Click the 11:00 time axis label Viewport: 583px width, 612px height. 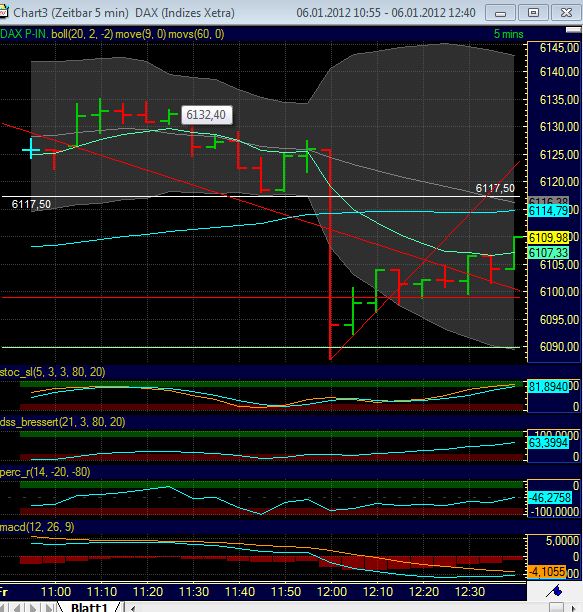tap(56, 592)
